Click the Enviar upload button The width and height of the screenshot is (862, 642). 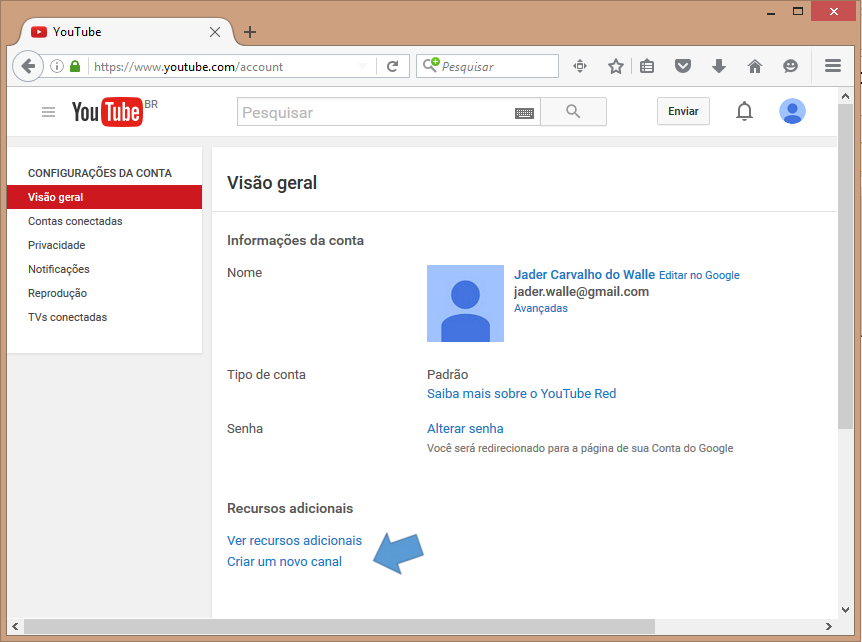[x=683, y=111]
